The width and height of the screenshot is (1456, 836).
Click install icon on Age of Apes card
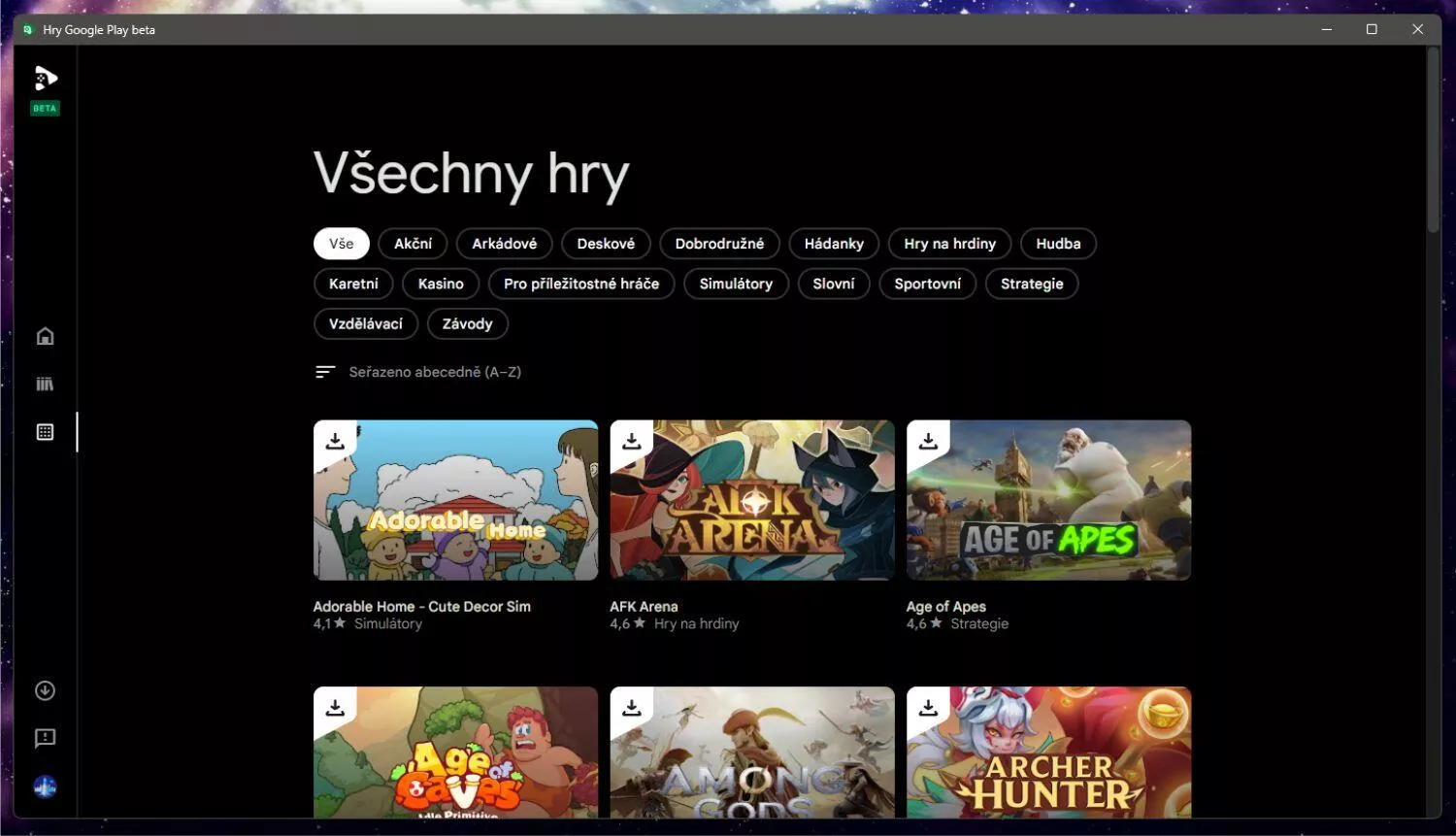(928, 442)
